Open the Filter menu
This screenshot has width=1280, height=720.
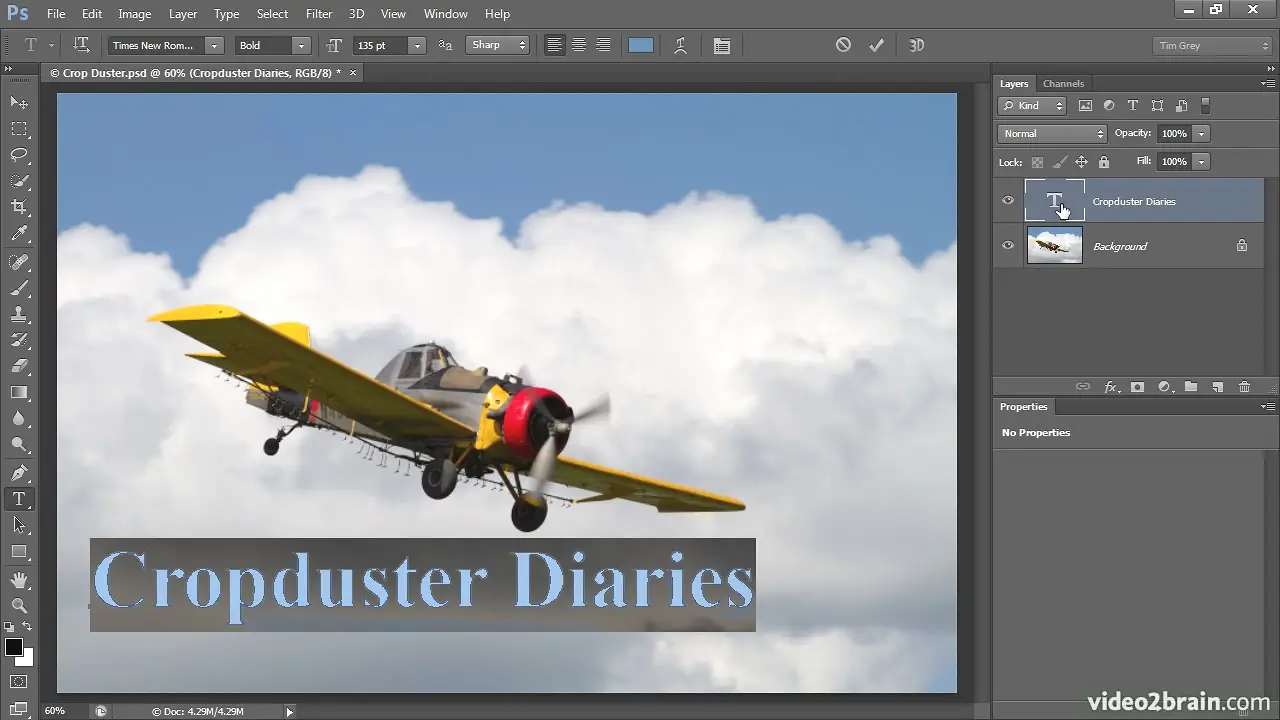(x=319, y=14)
